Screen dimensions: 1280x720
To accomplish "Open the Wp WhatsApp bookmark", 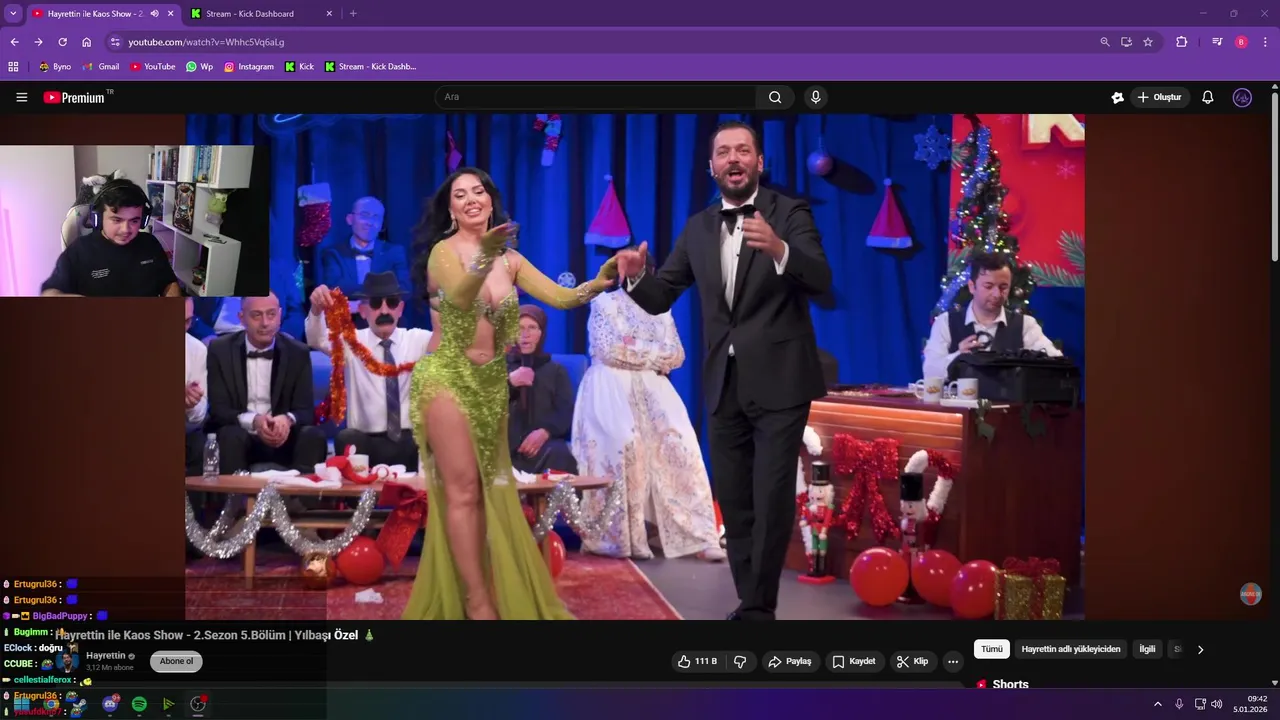I will click(x=200, y=67).
